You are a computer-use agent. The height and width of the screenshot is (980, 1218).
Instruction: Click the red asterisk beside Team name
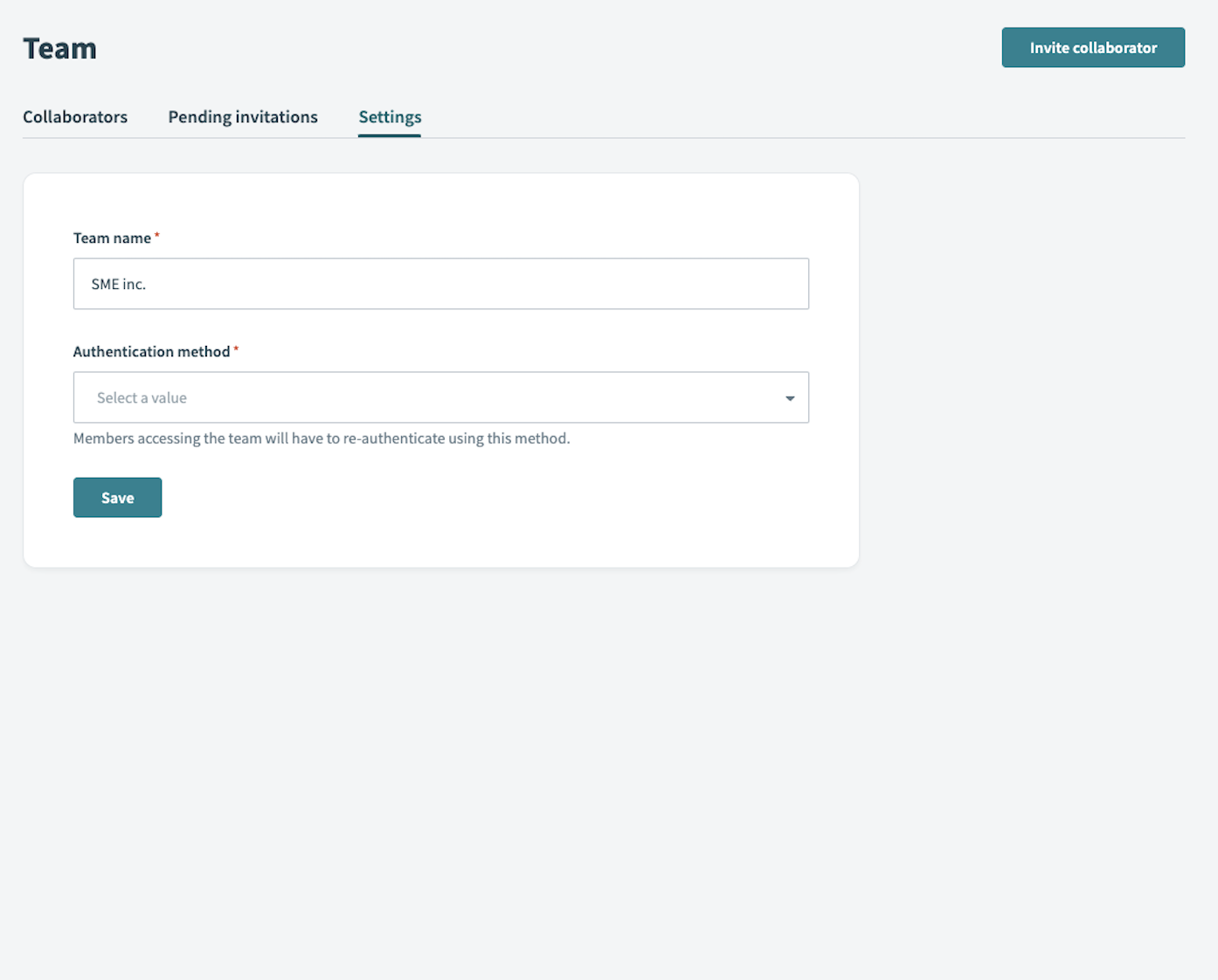tap(157, 236)
